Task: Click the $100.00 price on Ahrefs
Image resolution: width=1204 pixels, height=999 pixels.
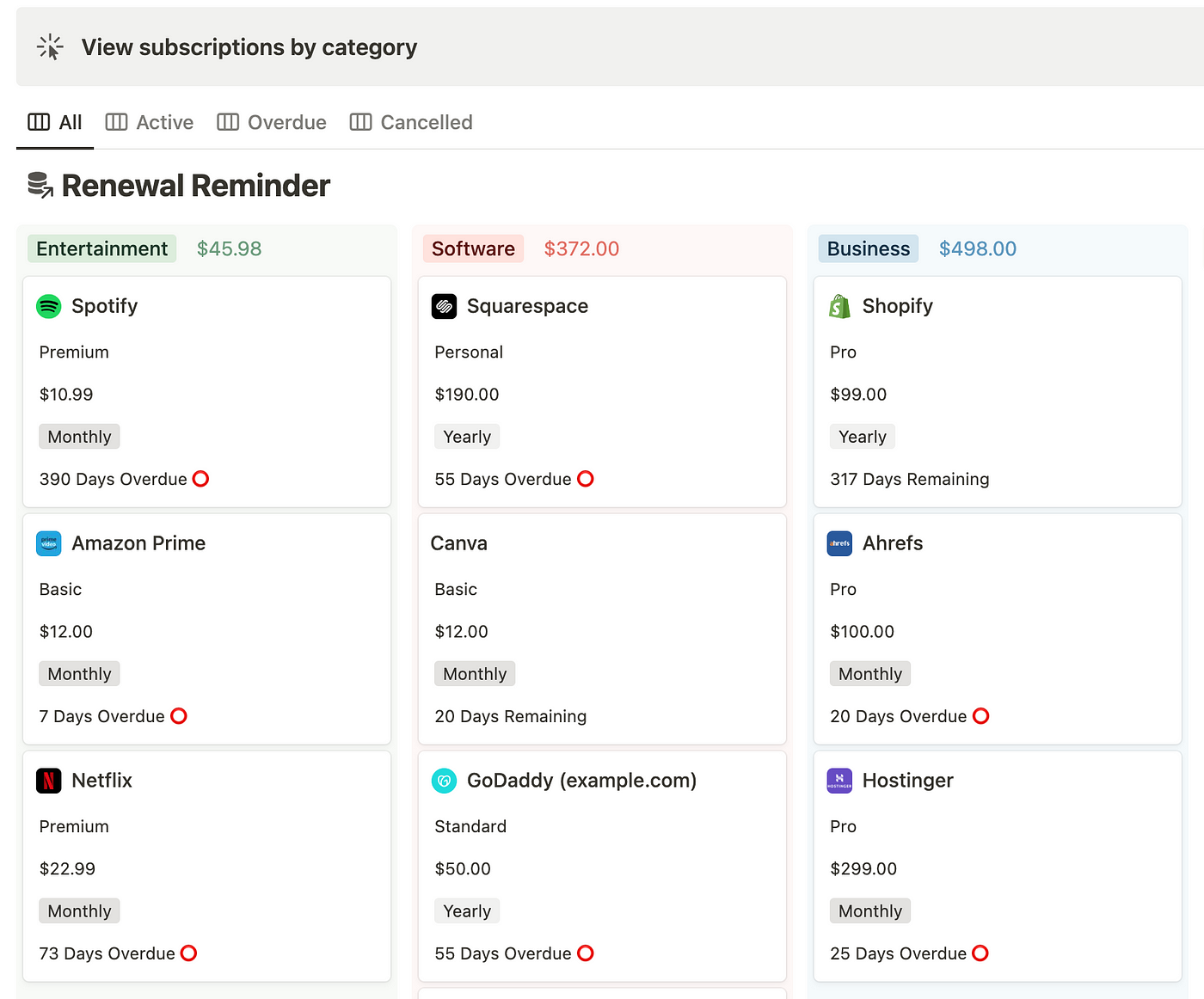Action: pos(863,632)
